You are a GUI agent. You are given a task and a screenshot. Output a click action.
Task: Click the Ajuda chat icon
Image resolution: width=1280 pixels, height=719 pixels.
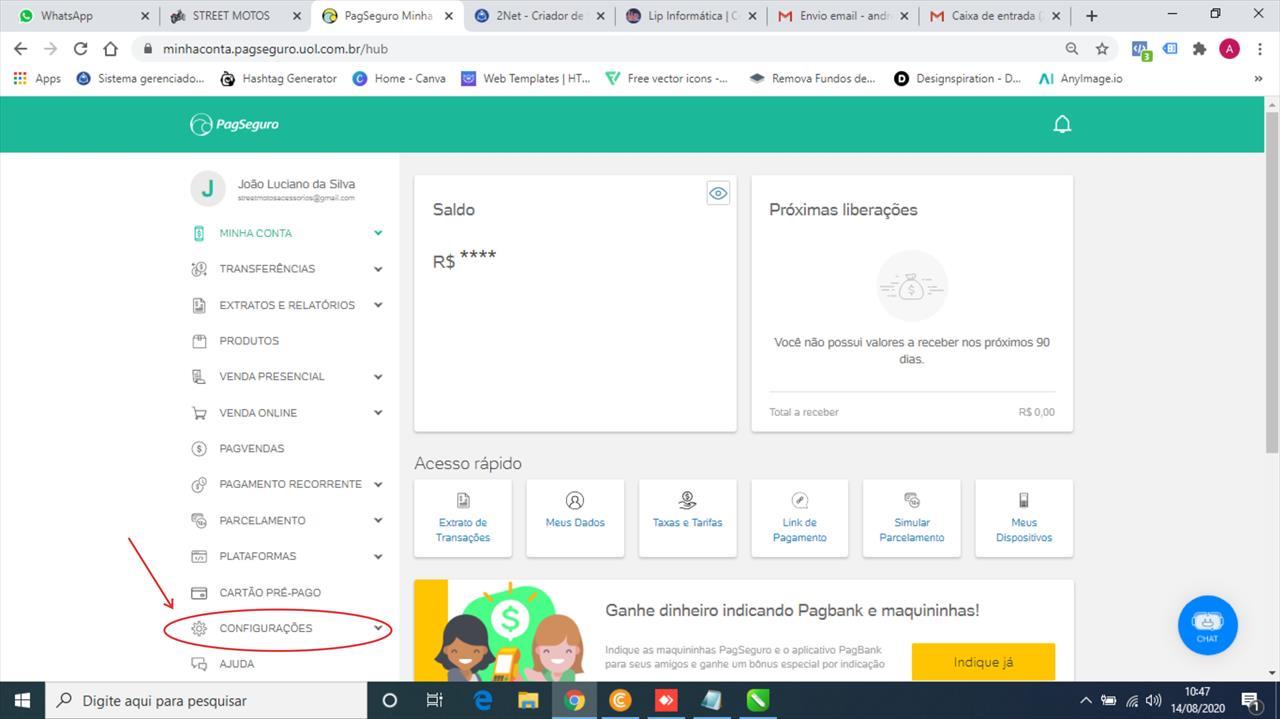(x=199, y=664)
